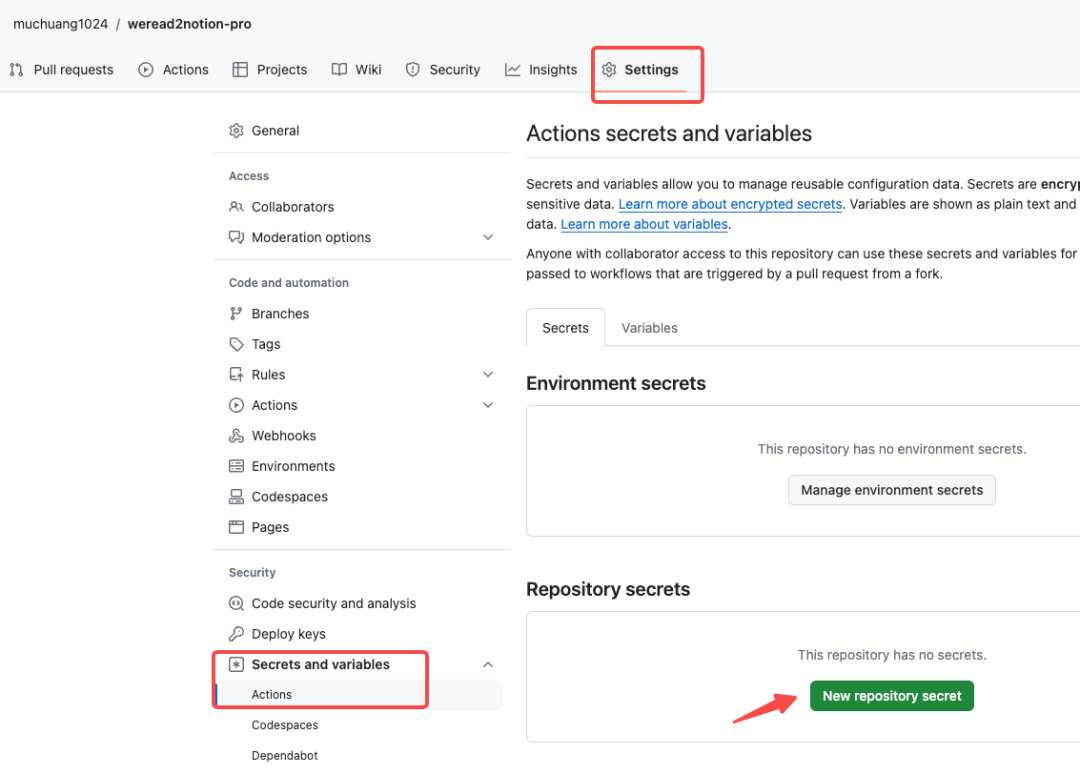The image size is (1080, 774).
Task: Select the Secrets tab
Action: pos(565,328)
